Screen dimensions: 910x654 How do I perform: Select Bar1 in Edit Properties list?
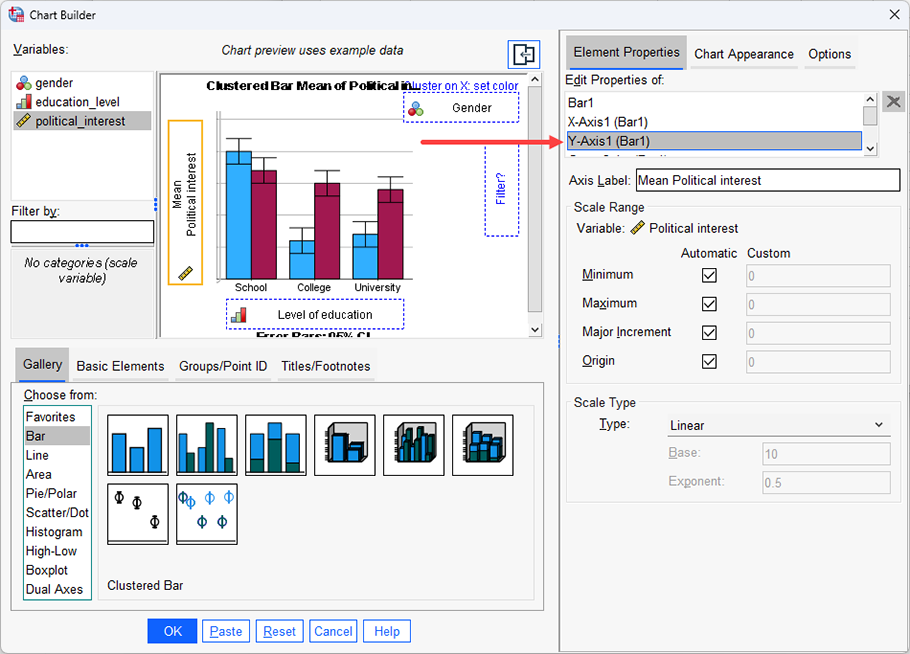pos(714,103)
